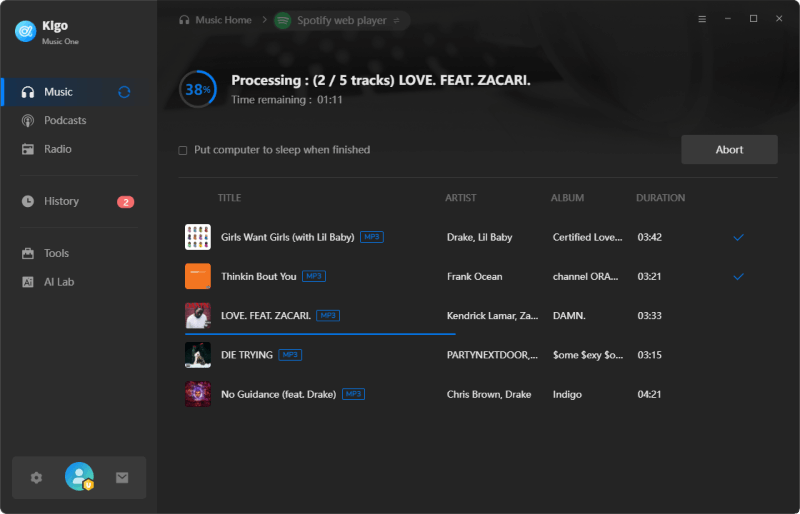
Task: Close the Kigo window
Action: [x=779, y=19]
